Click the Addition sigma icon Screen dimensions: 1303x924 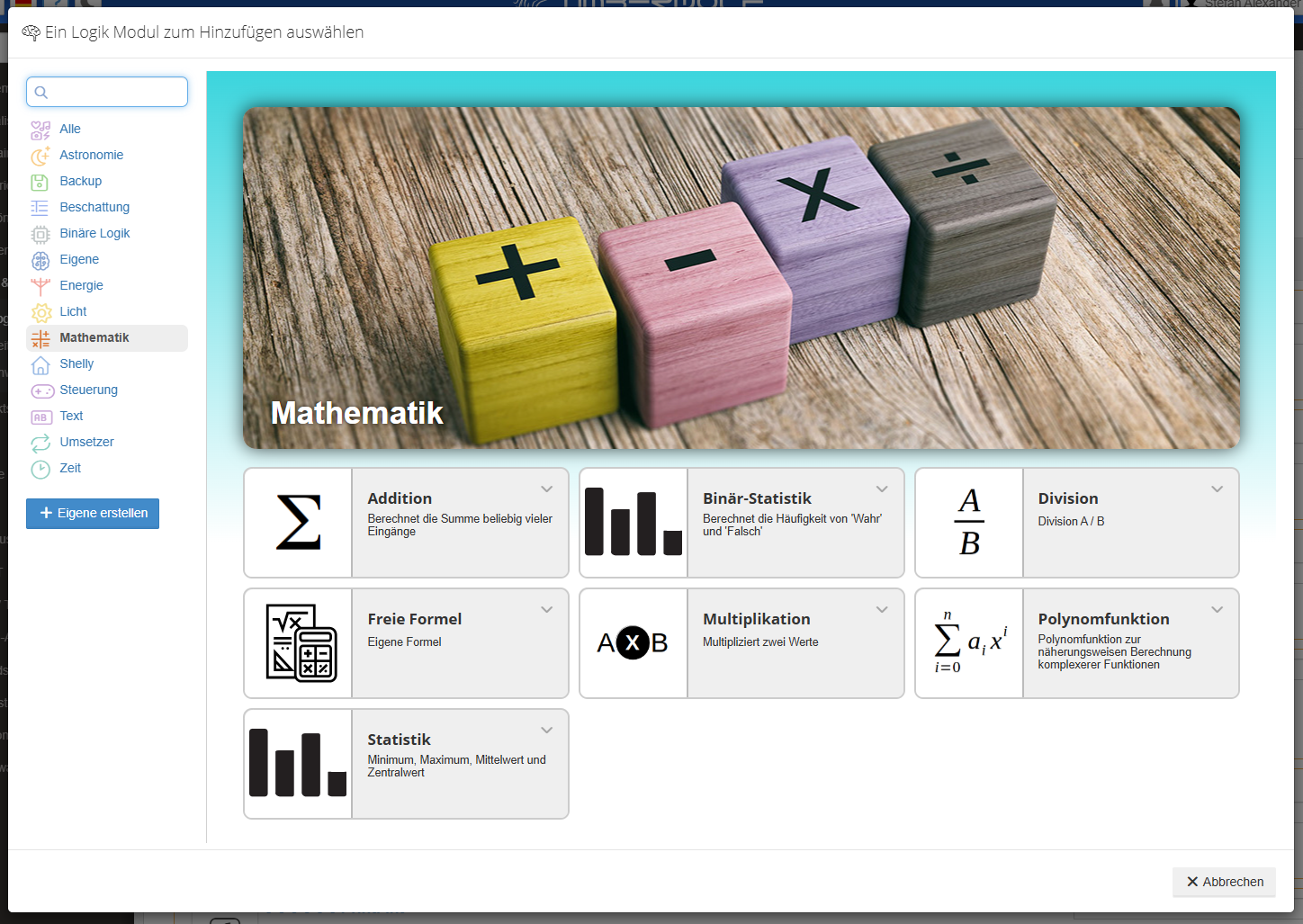pyautogui.click(x=298, y=522)
